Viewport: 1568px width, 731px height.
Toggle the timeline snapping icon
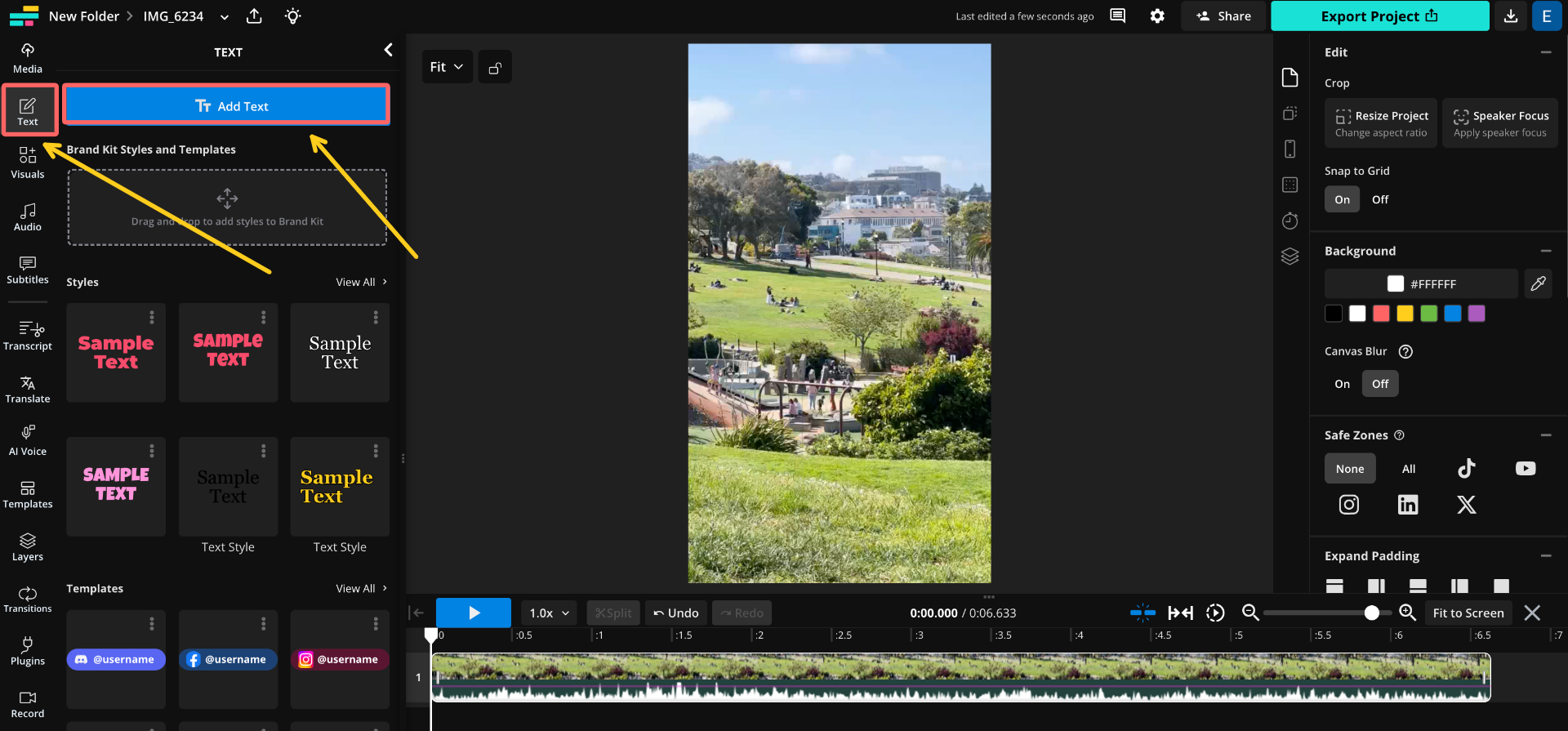pos(1143,613)
